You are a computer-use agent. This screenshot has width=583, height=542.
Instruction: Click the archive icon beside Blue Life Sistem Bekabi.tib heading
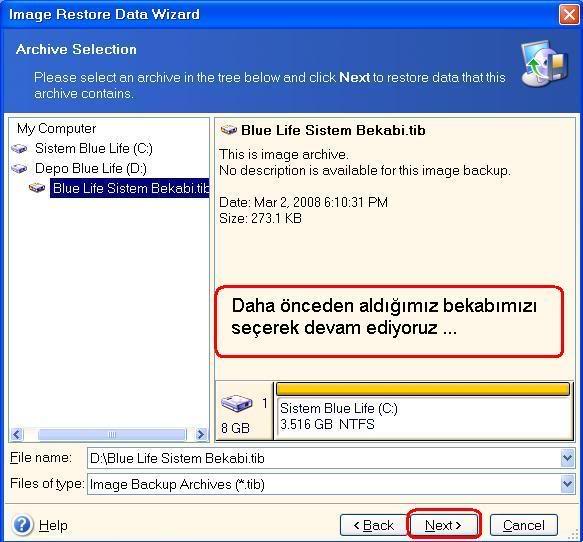coord(229,130)
